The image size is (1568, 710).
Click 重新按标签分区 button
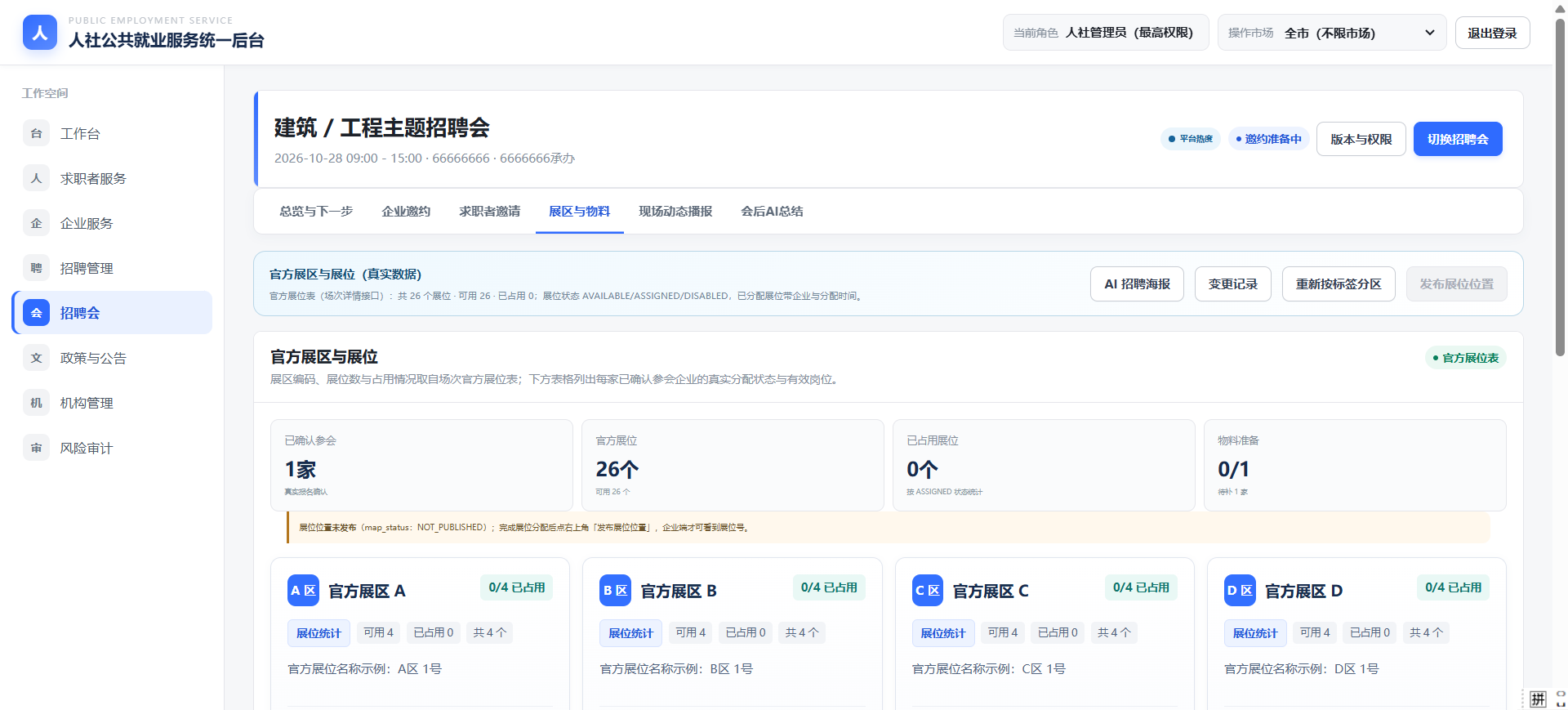(x=1339, y=284)
